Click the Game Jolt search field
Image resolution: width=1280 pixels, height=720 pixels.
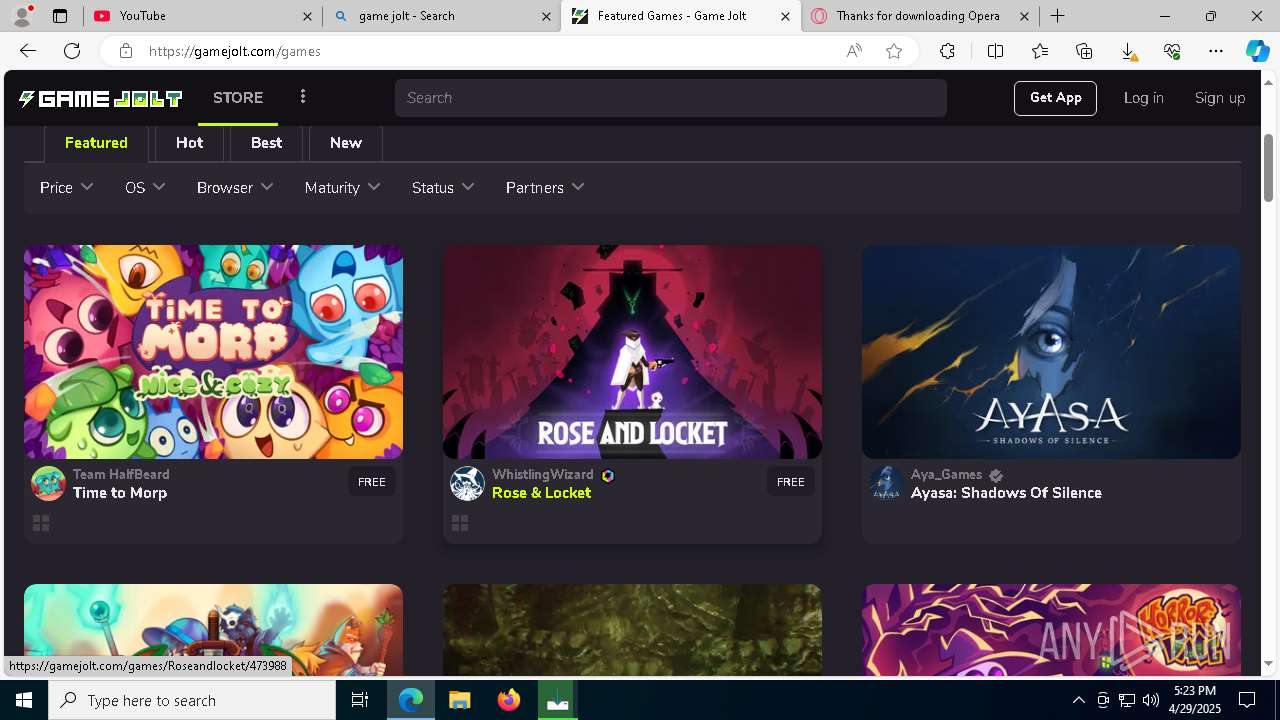670,98
